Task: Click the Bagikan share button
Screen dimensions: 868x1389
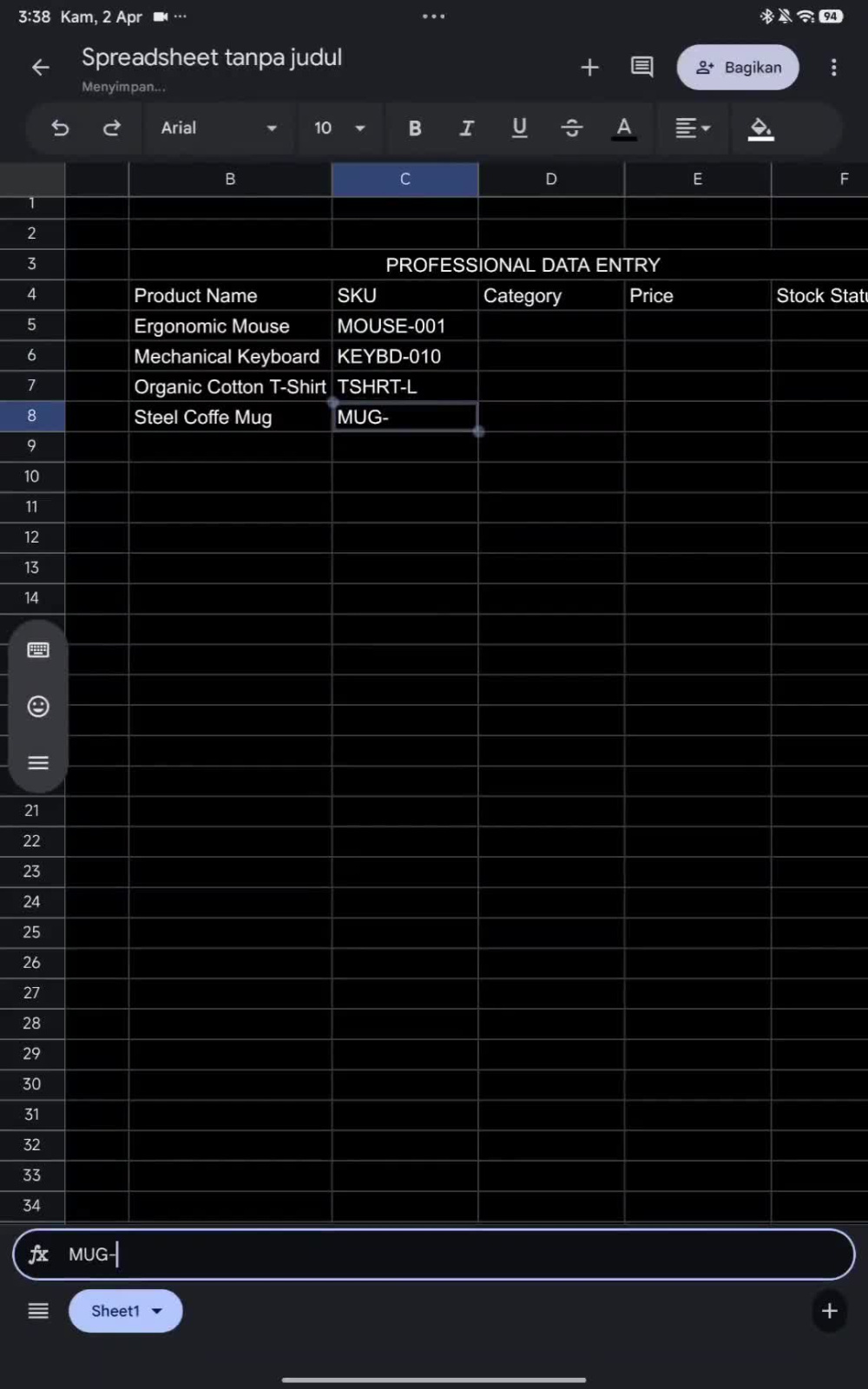Action: tap(738, 68)
